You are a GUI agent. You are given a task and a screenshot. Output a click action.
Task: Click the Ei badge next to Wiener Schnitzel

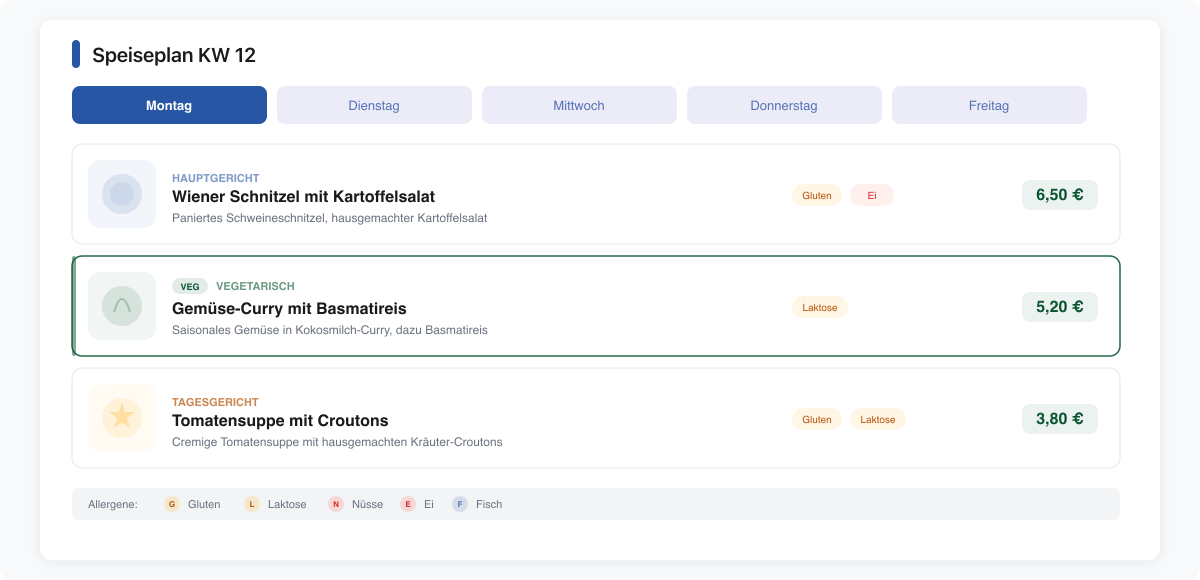click(x=871, y=195)
